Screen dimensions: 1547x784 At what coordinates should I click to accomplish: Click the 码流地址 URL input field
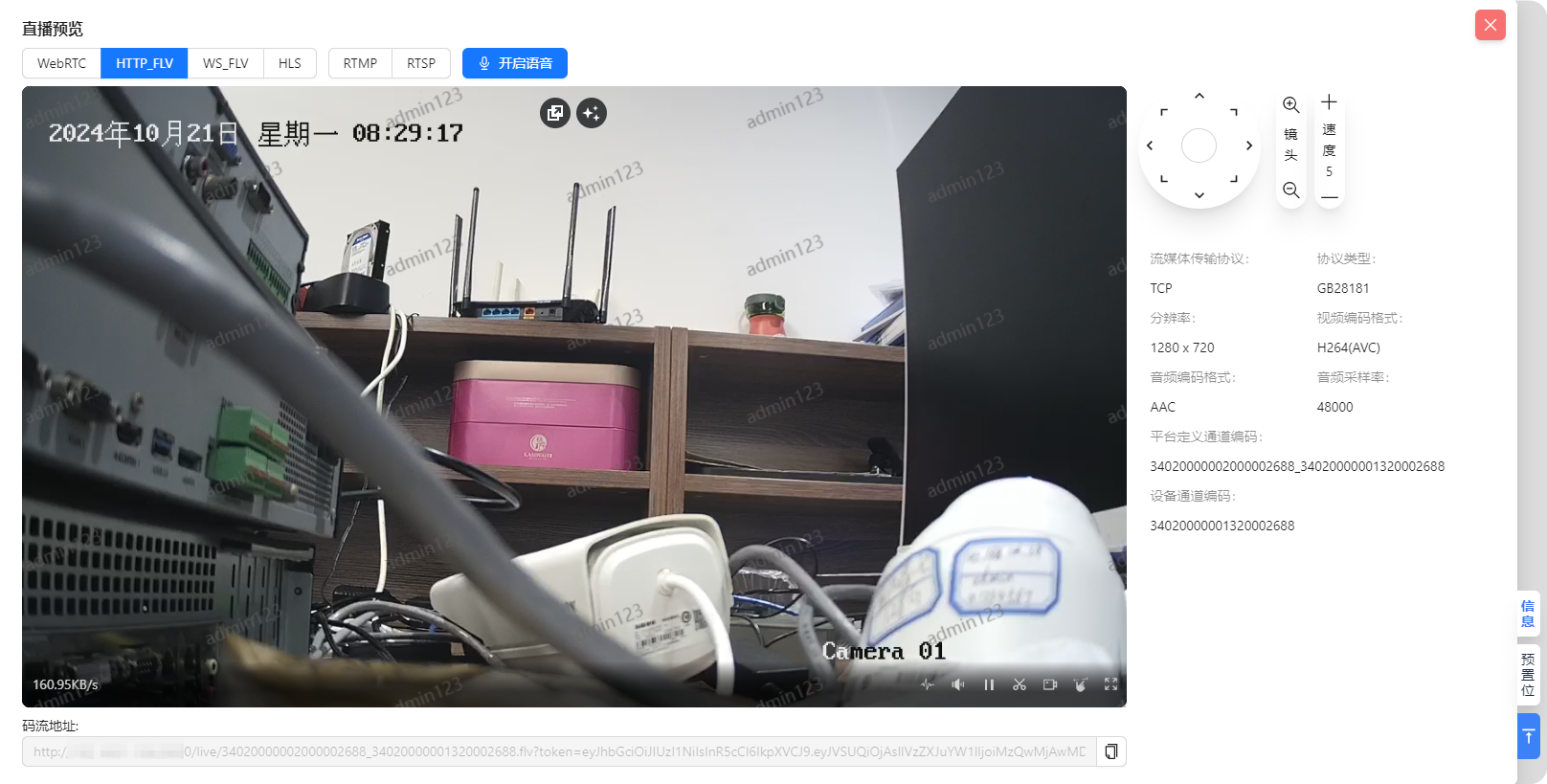[559, 751]
